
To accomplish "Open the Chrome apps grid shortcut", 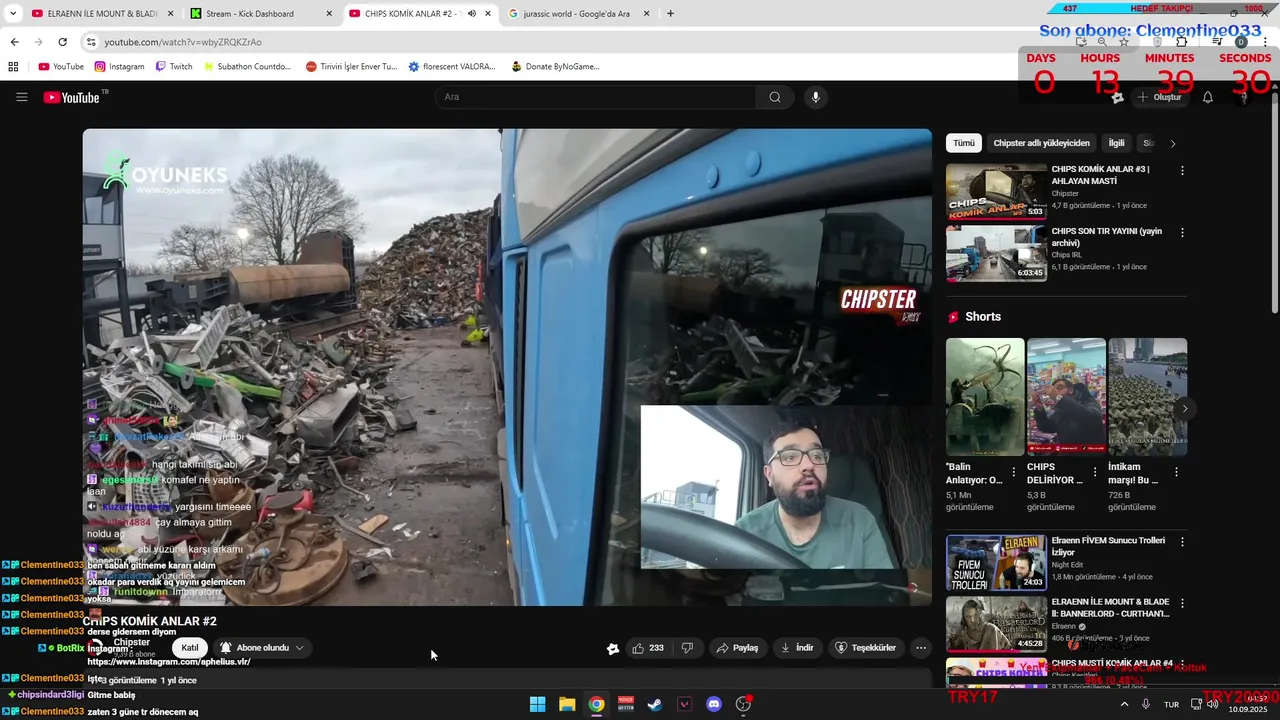I will 13,67.
